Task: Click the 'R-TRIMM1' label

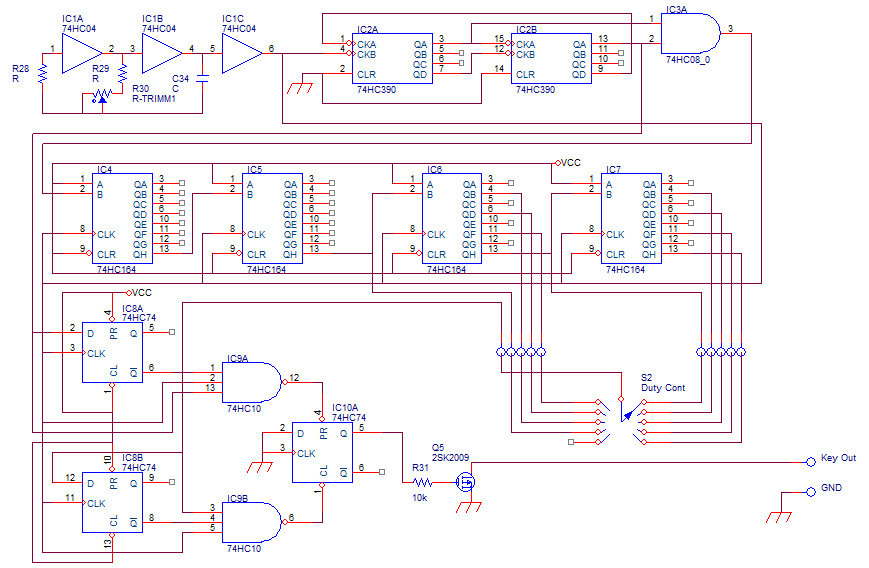Action: click(x=154, y=99)
